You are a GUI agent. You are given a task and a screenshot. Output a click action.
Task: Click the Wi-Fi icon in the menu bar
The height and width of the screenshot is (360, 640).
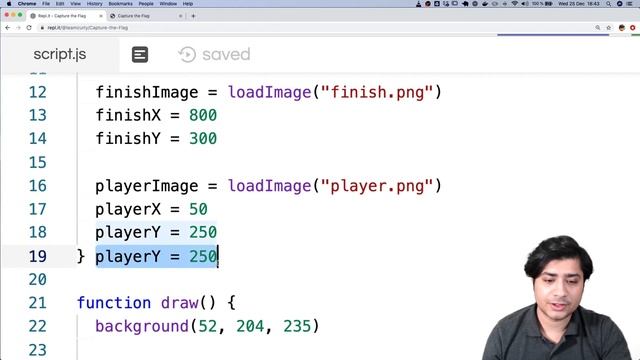514,4
